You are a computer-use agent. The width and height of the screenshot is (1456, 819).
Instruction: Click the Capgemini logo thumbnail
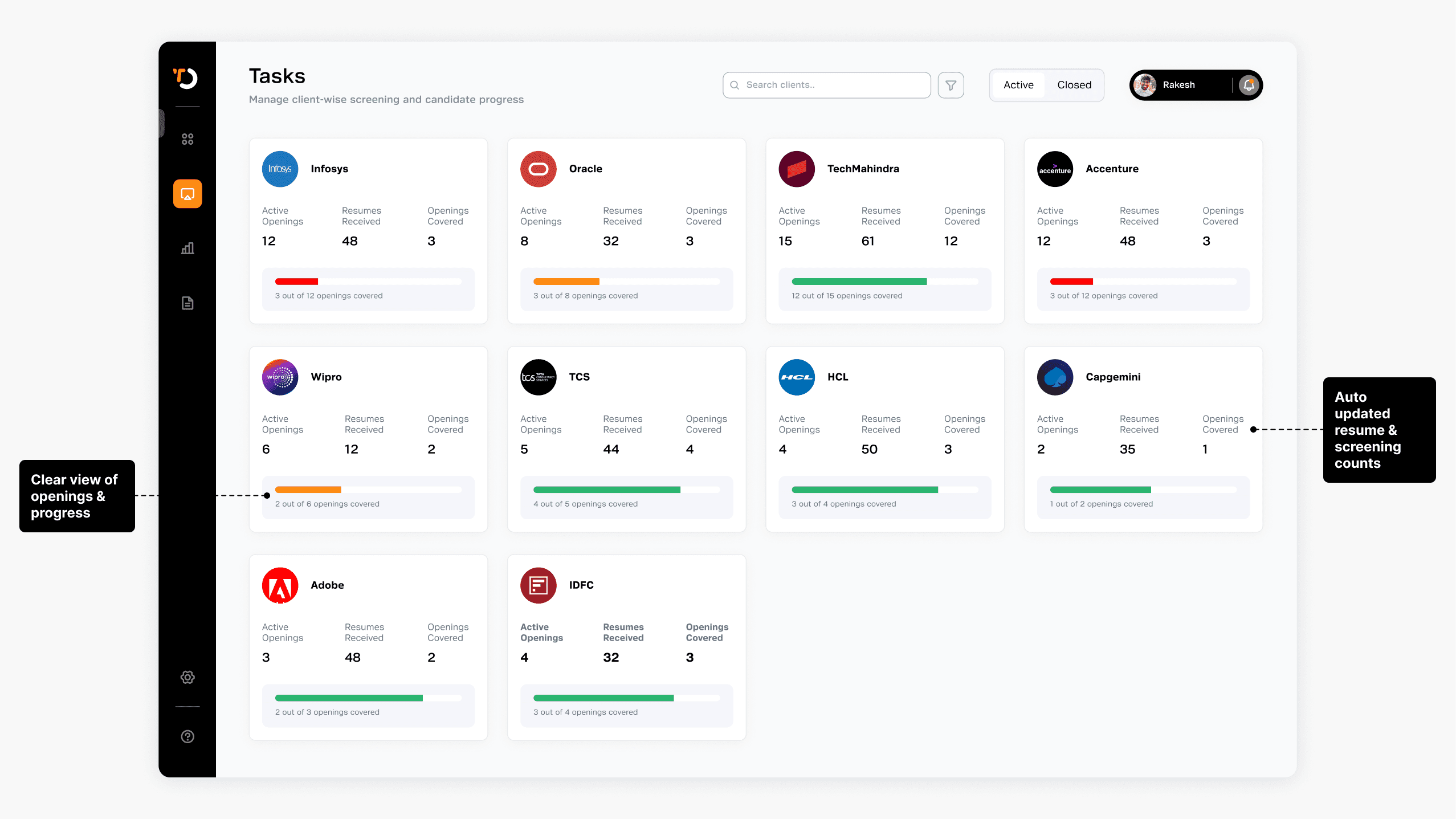(x=1055, y=377)
